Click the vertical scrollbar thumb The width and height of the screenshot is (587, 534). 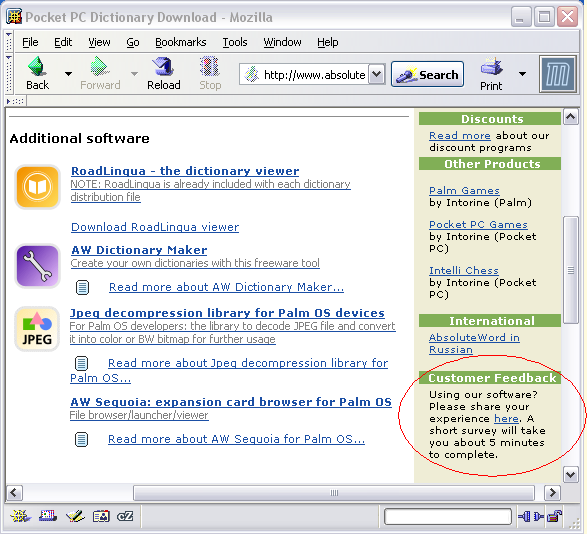tap(571, 270)
